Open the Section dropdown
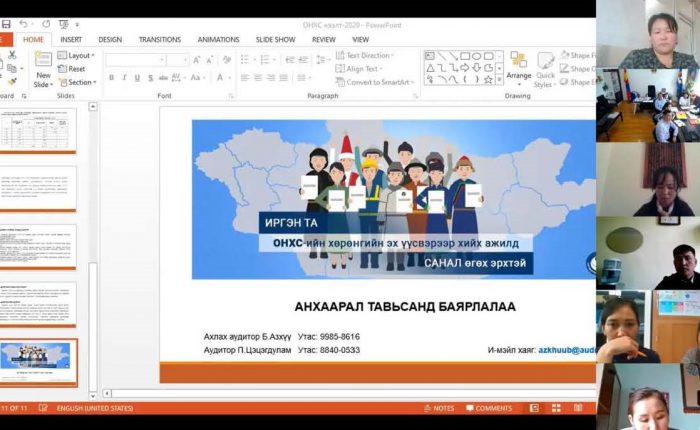This screenshot has width=700, height=430. [x=78, y=82]
